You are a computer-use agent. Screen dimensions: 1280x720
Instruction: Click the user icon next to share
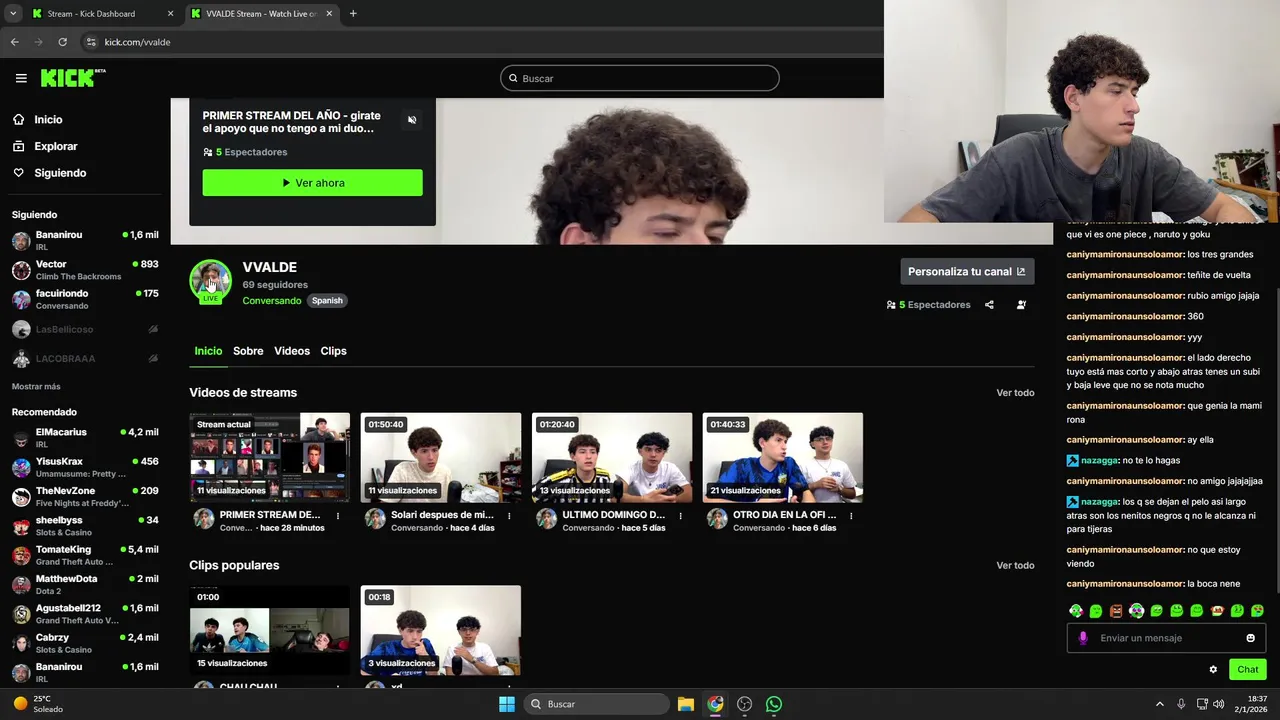pos(1021,305)
